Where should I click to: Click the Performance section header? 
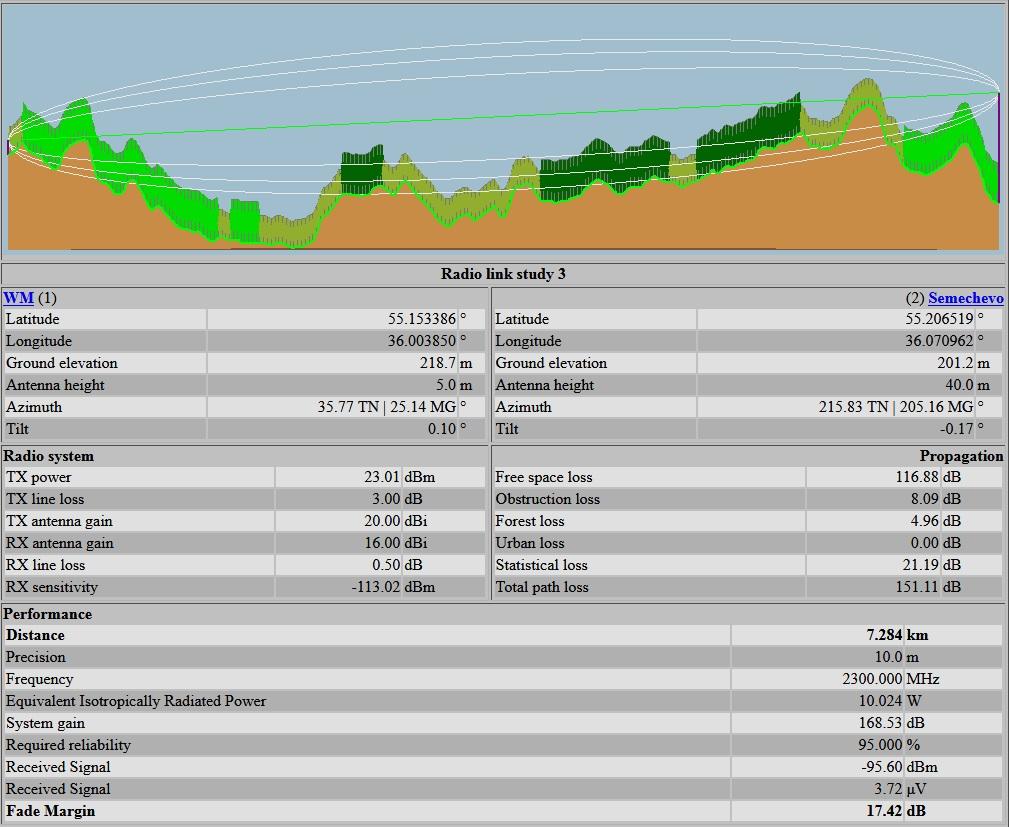(x=47, y=614)
